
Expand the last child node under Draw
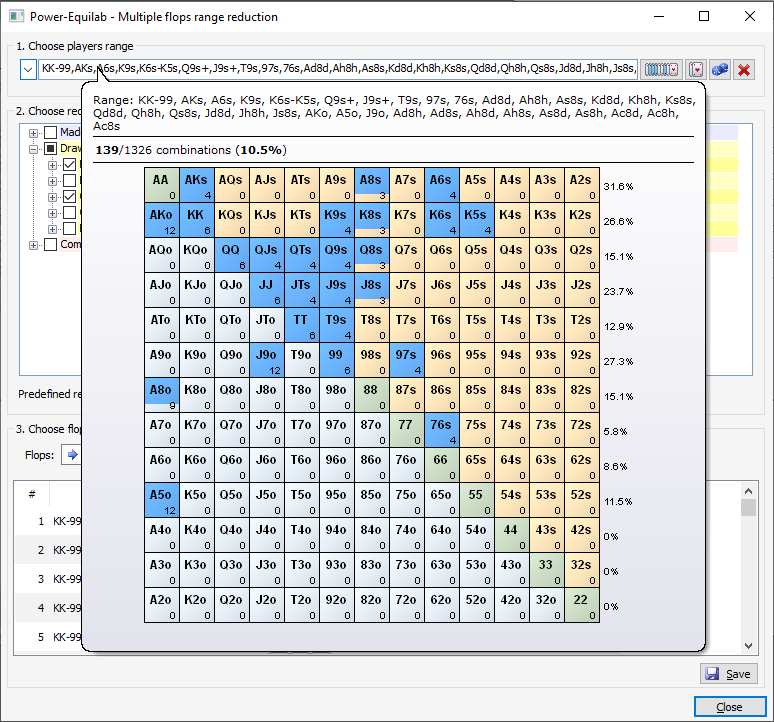click(52, 229)
